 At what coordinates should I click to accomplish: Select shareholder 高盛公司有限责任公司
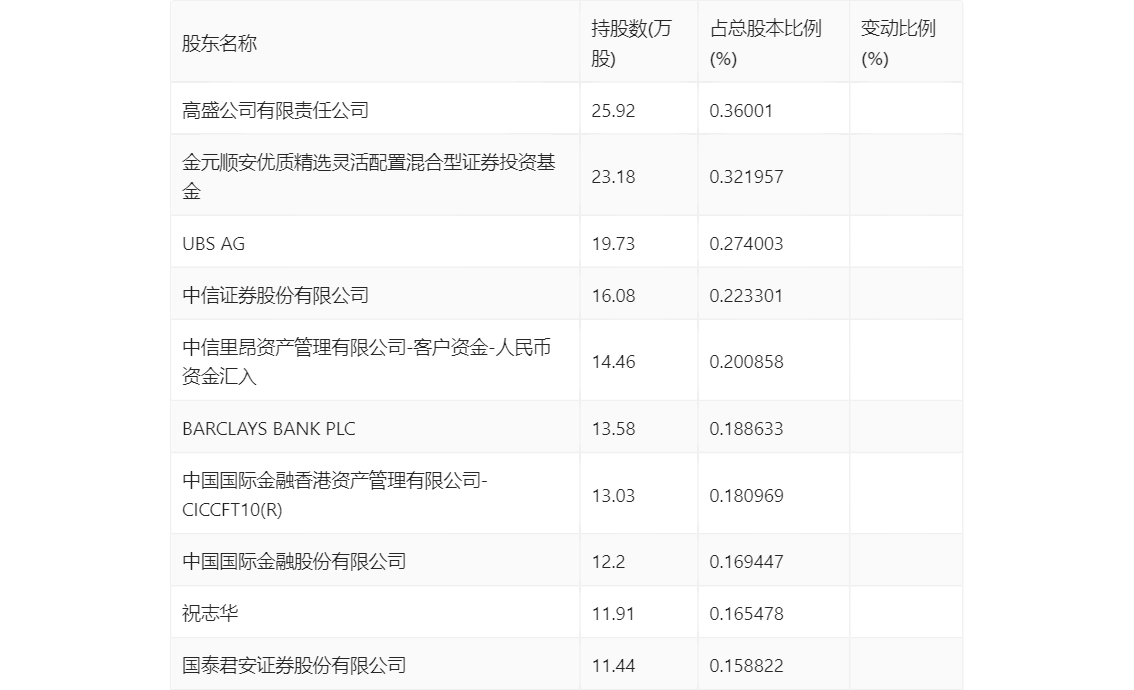click(276, 110)
